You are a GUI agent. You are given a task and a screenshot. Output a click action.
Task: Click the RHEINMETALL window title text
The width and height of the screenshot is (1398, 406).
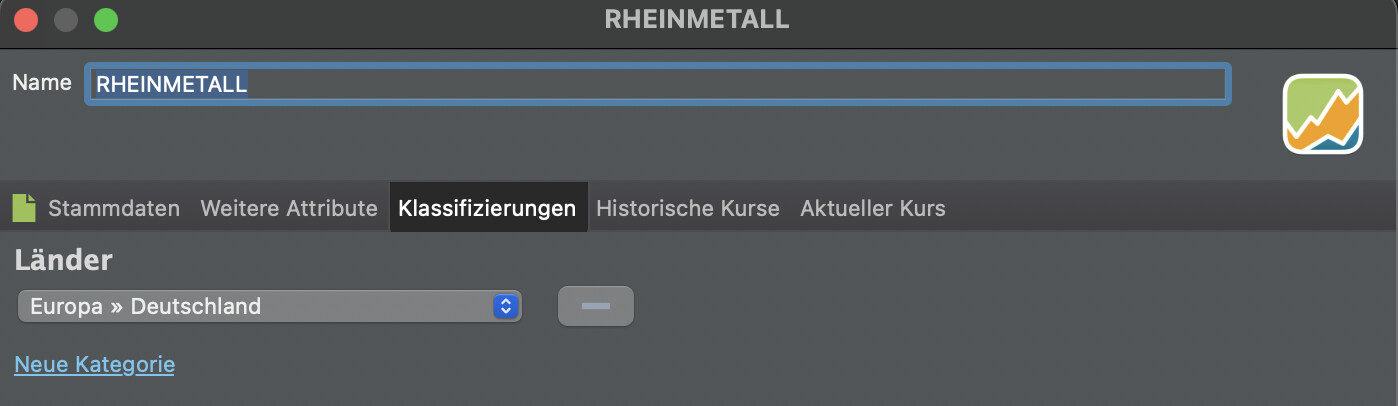pos(697,19)
